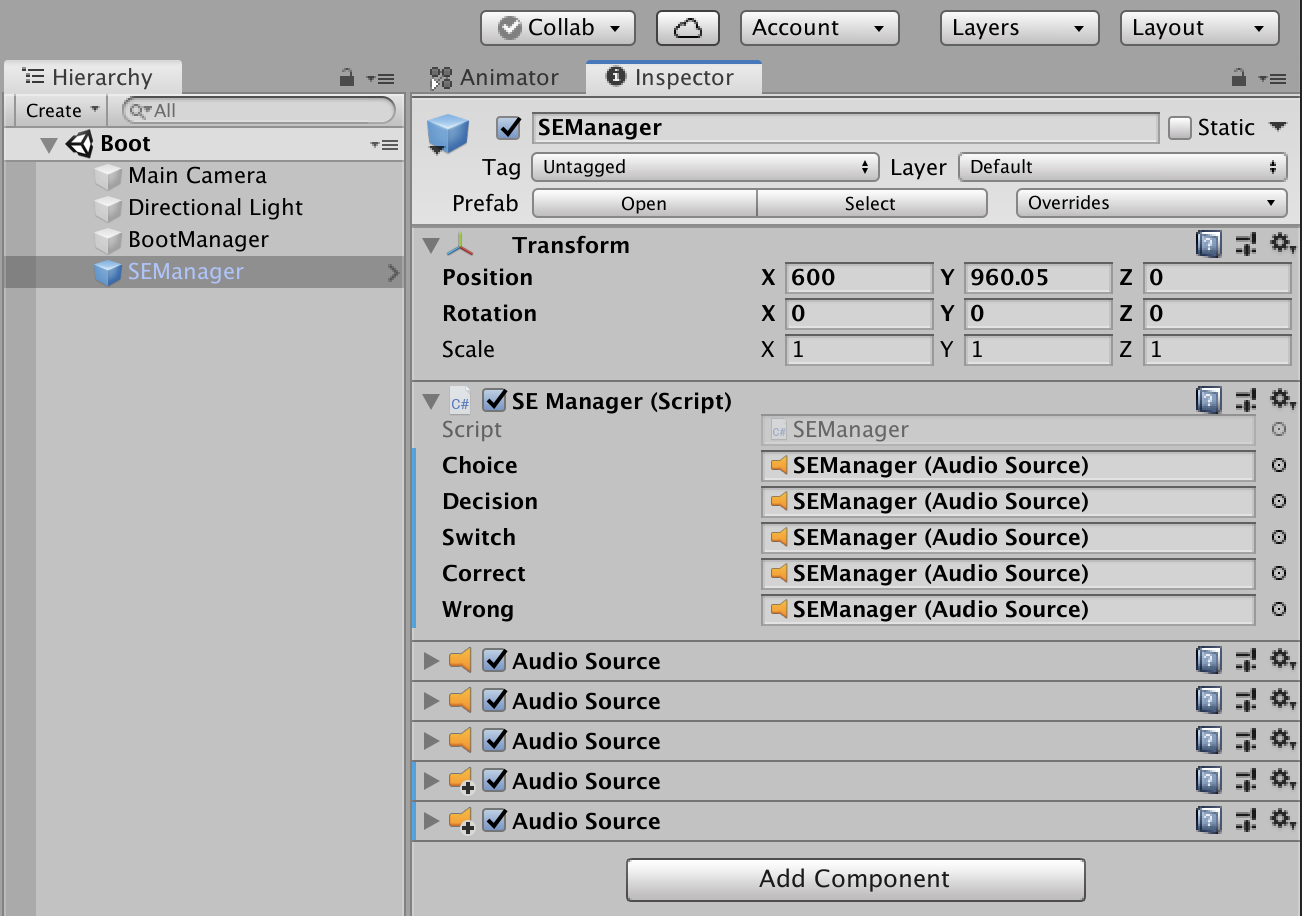
Task: Toggle the SEManager object active checkbox
Action: (509, 128)
